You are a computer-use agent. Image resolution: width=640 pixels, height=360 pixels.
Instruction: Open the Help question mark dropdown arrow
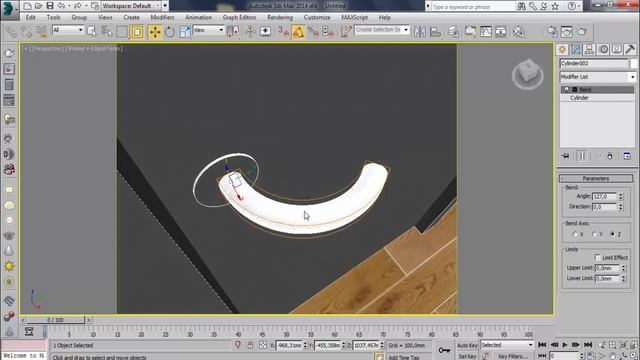click(579, 6)
